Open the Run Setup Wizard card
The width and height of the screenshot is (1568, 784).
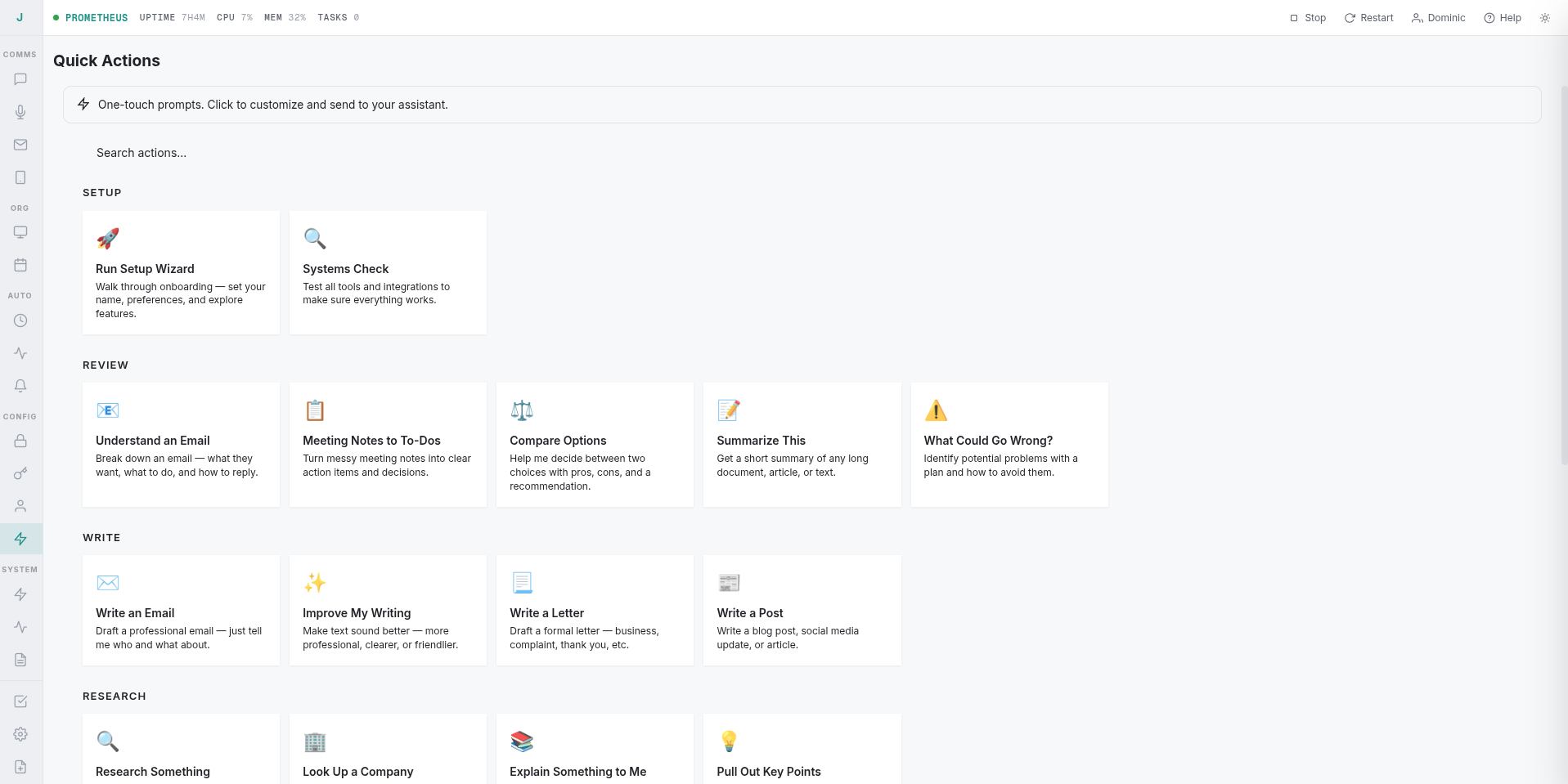pos(181,272)
